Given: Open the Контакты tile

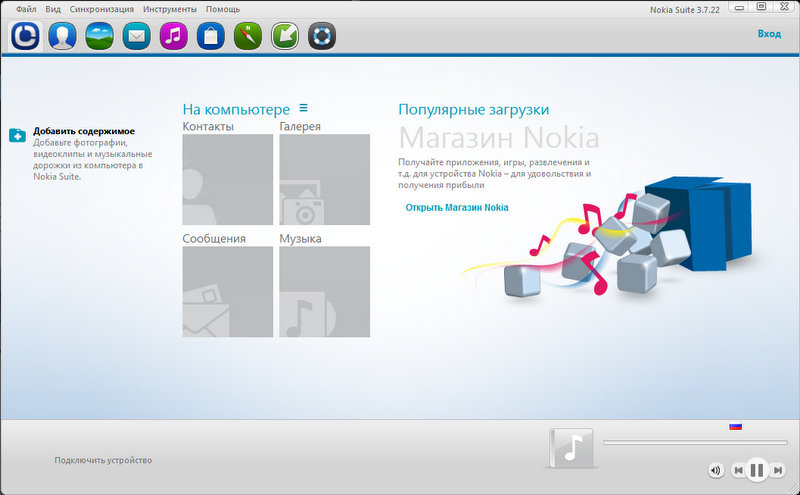Looking at the screenshot, I should tap(228, 179).
